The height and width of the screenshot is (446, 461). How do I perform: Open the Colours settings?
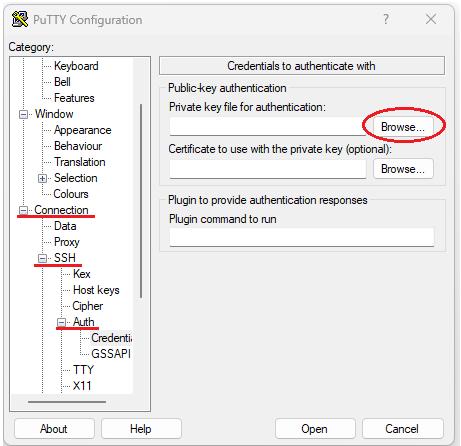(71, 194)
